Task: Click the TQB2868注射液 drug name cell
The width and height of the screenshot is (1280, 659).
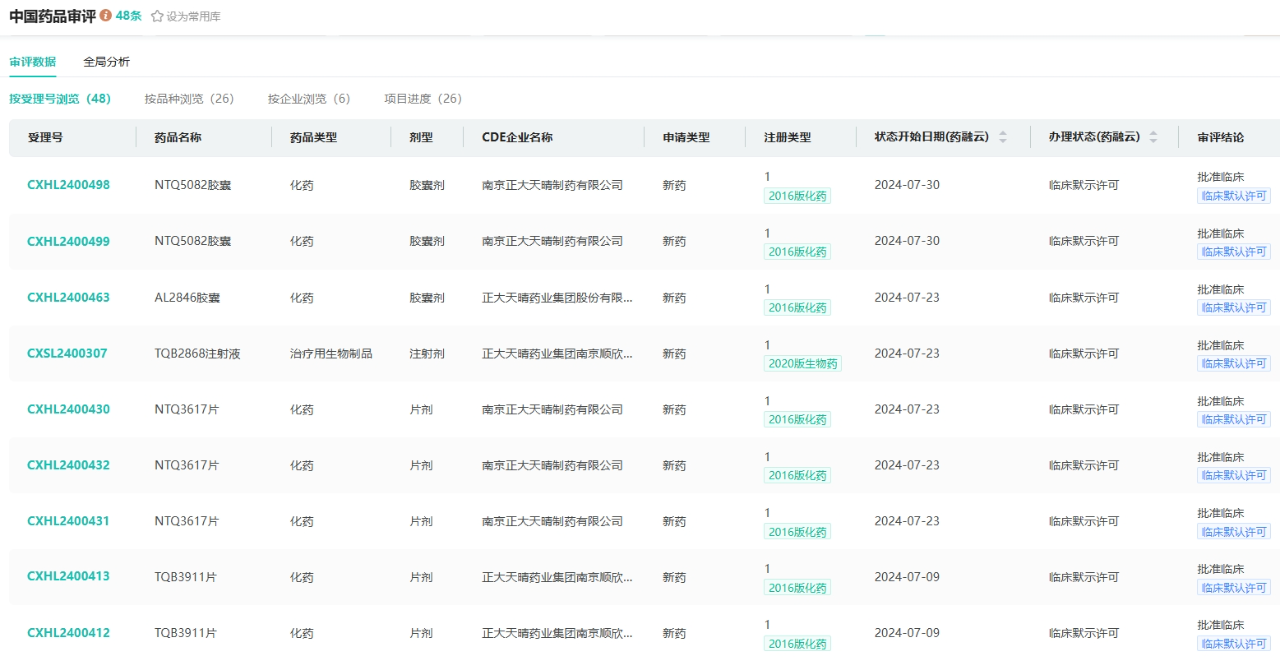Action: 197,353
